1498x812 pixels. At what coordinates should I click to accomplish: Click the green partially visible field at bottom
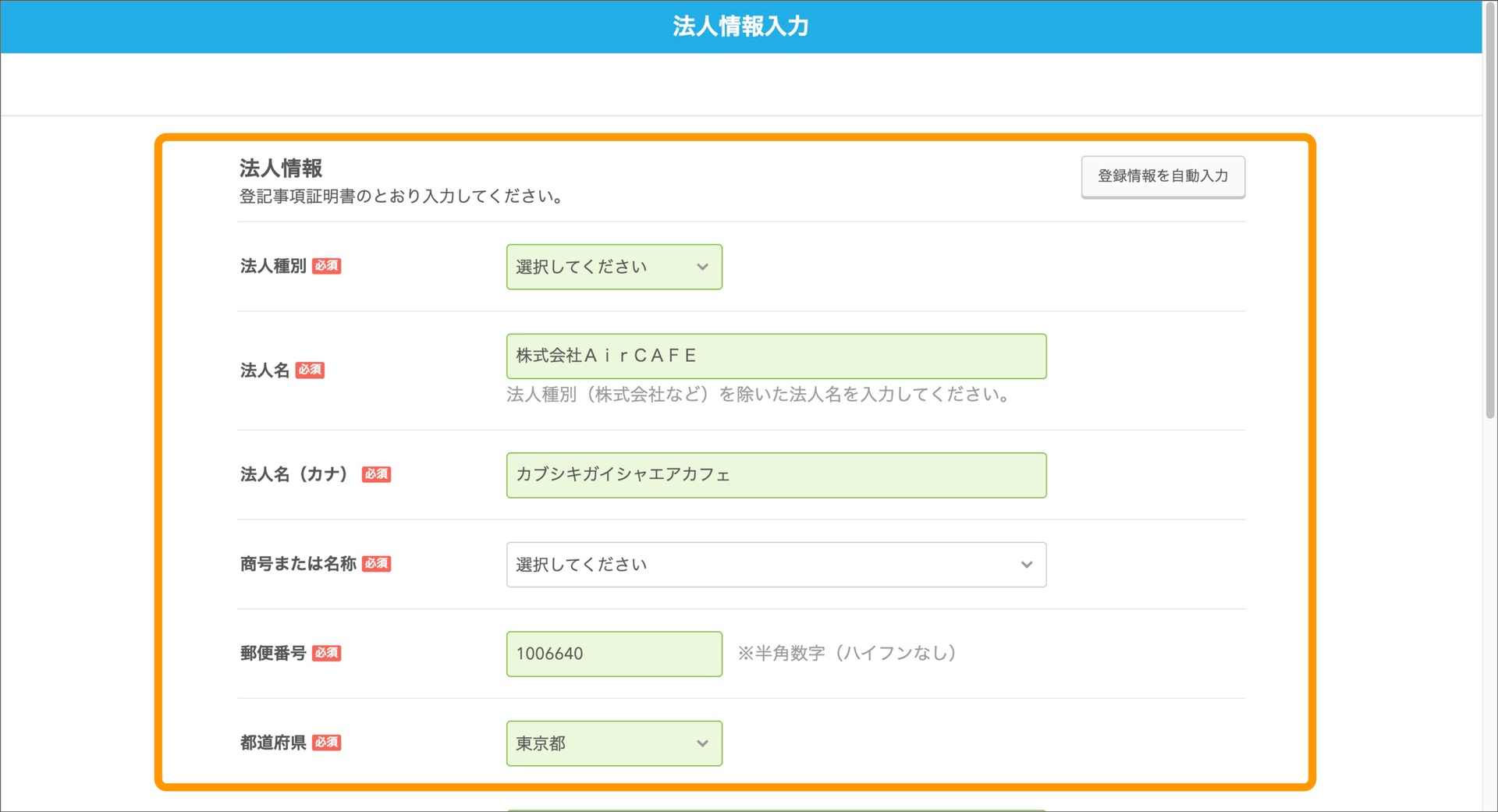tap(776, 809)
